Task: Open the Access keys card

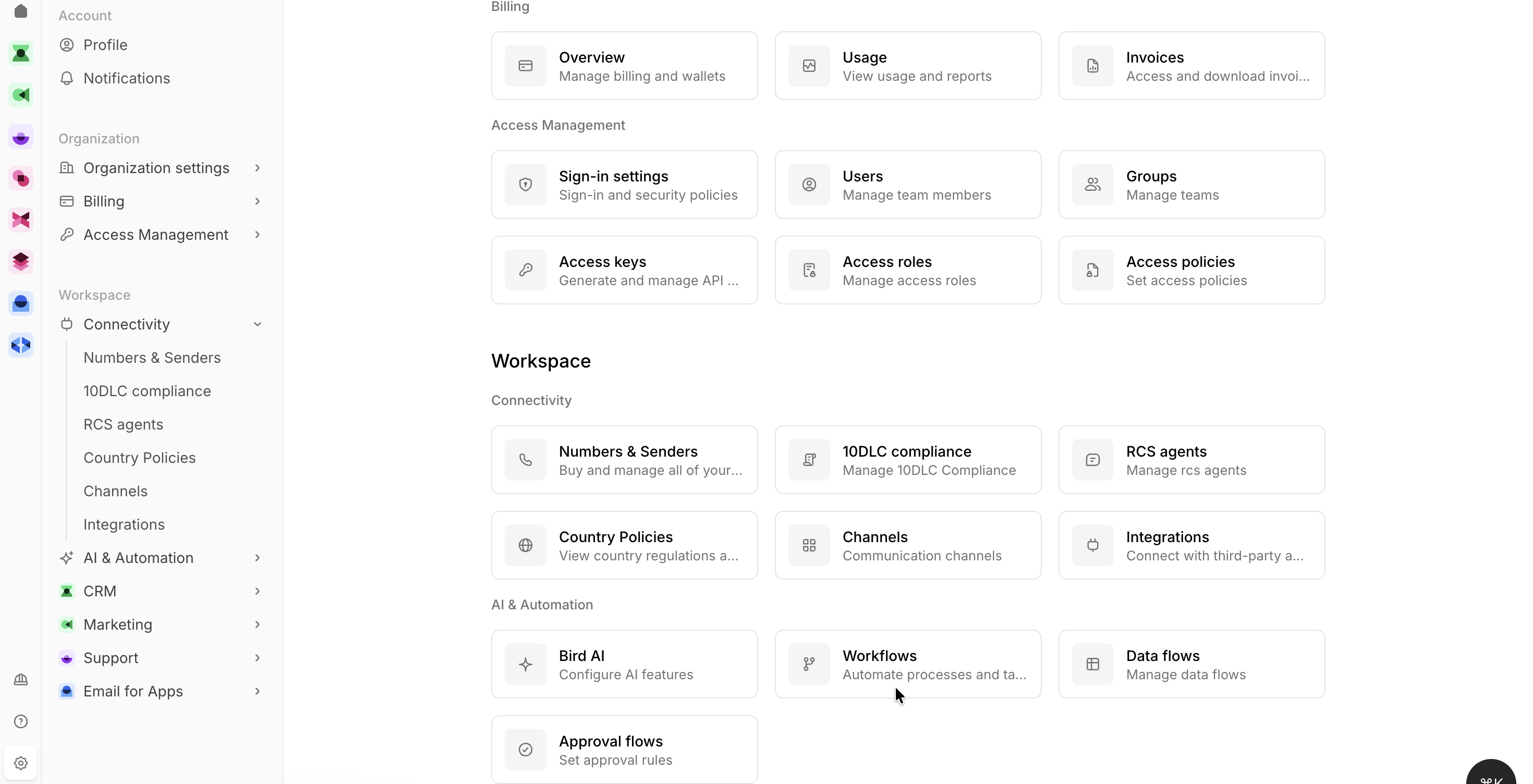Action: (x=624, y=270)
